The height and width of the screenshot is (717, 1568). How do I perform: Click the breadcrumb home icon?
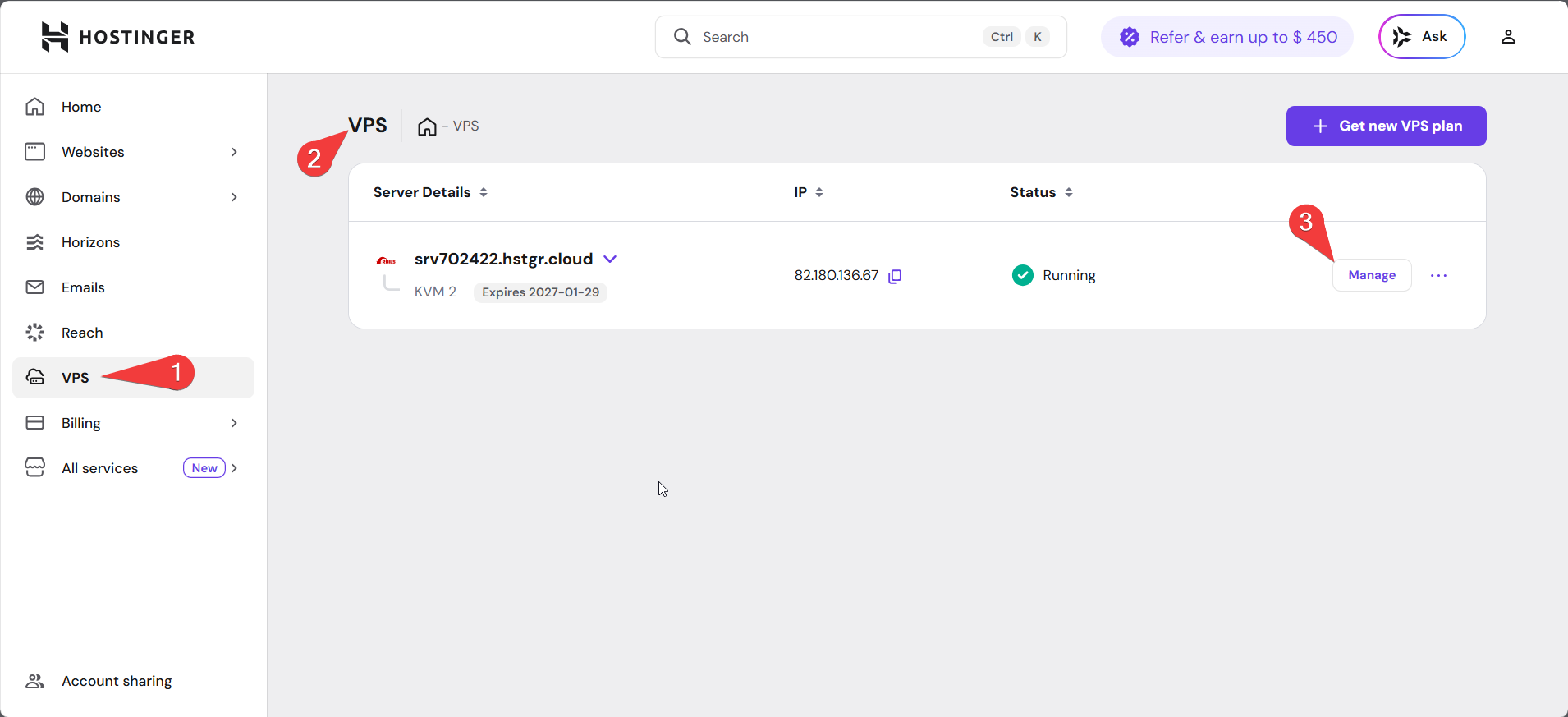(427, 126)
